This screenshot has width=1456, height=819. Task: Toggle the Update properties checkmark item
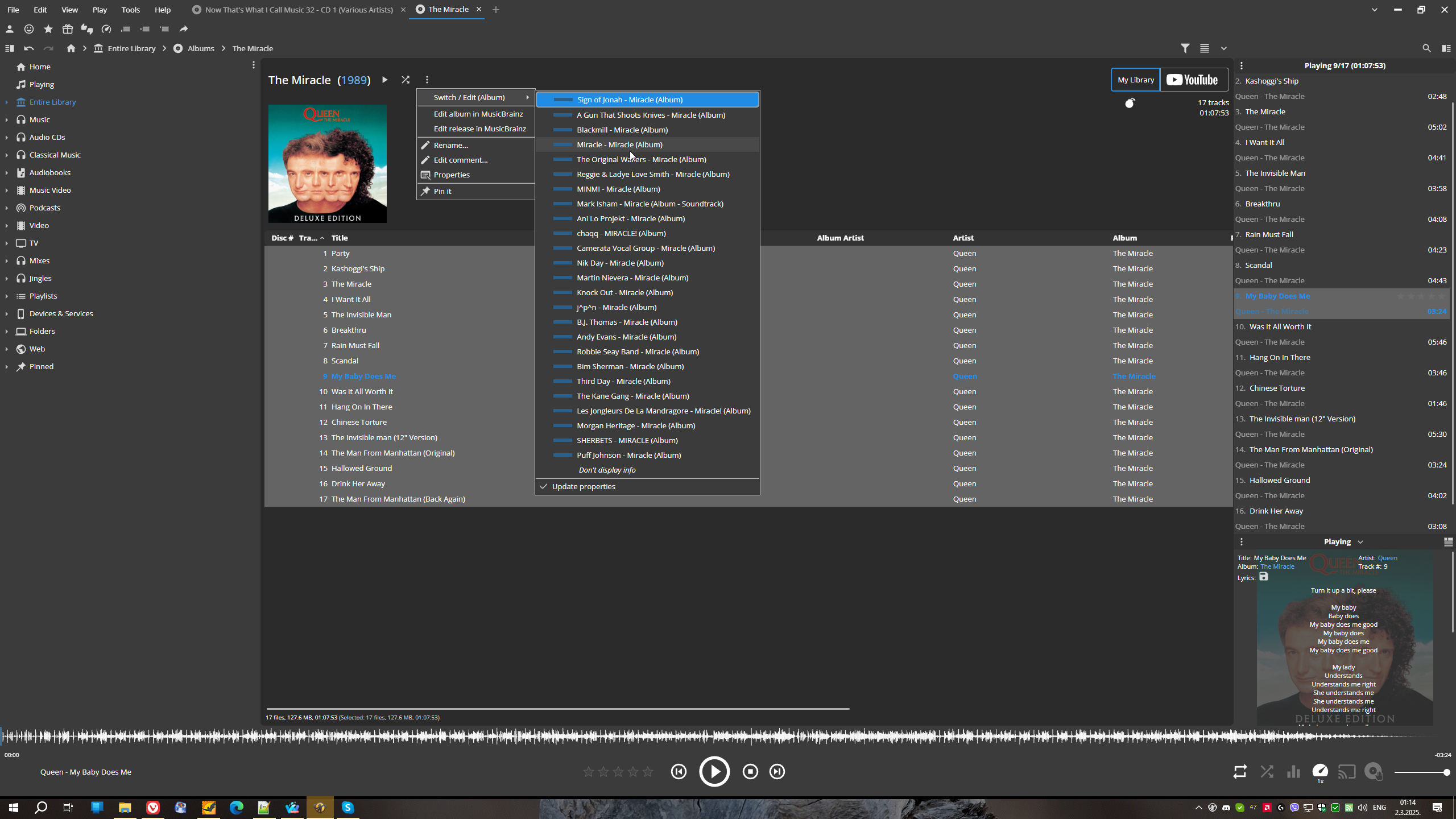(x=584, y=486)
